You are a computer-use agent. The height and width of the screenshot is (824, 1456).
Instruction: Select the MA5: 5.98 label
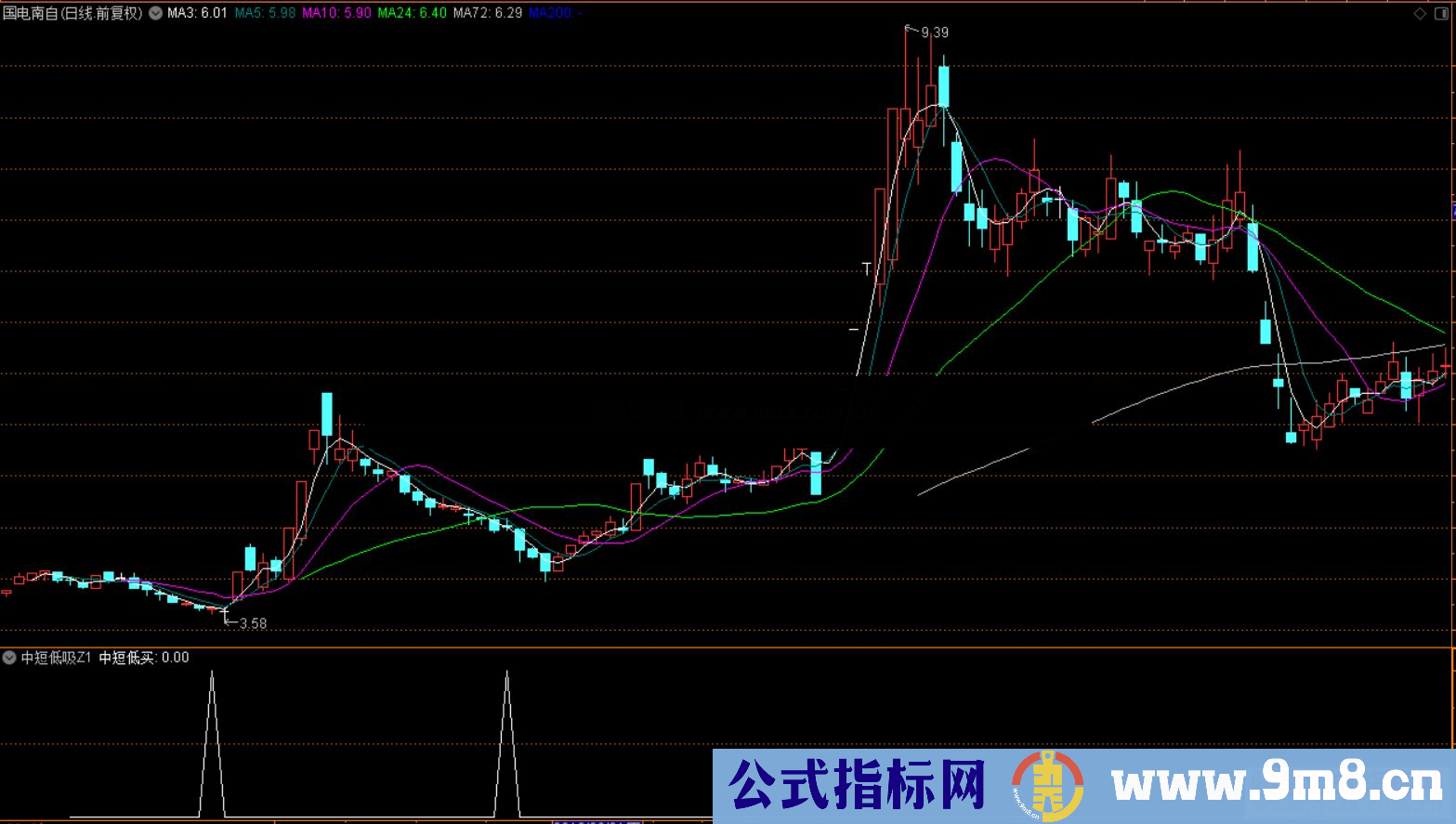click(265, 13)
